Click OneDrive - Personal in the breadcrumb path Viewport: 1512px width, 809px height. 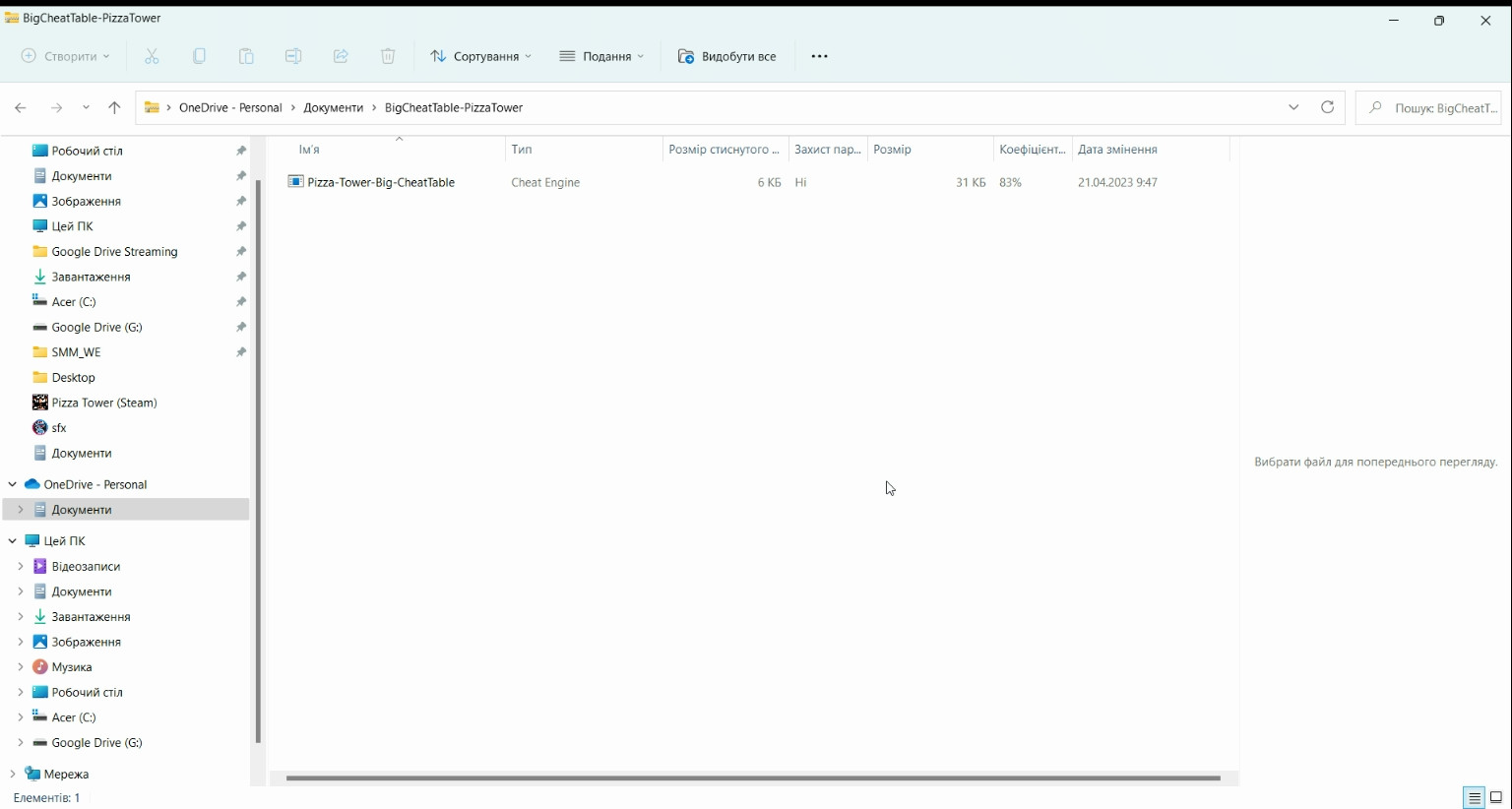[230, 107]
